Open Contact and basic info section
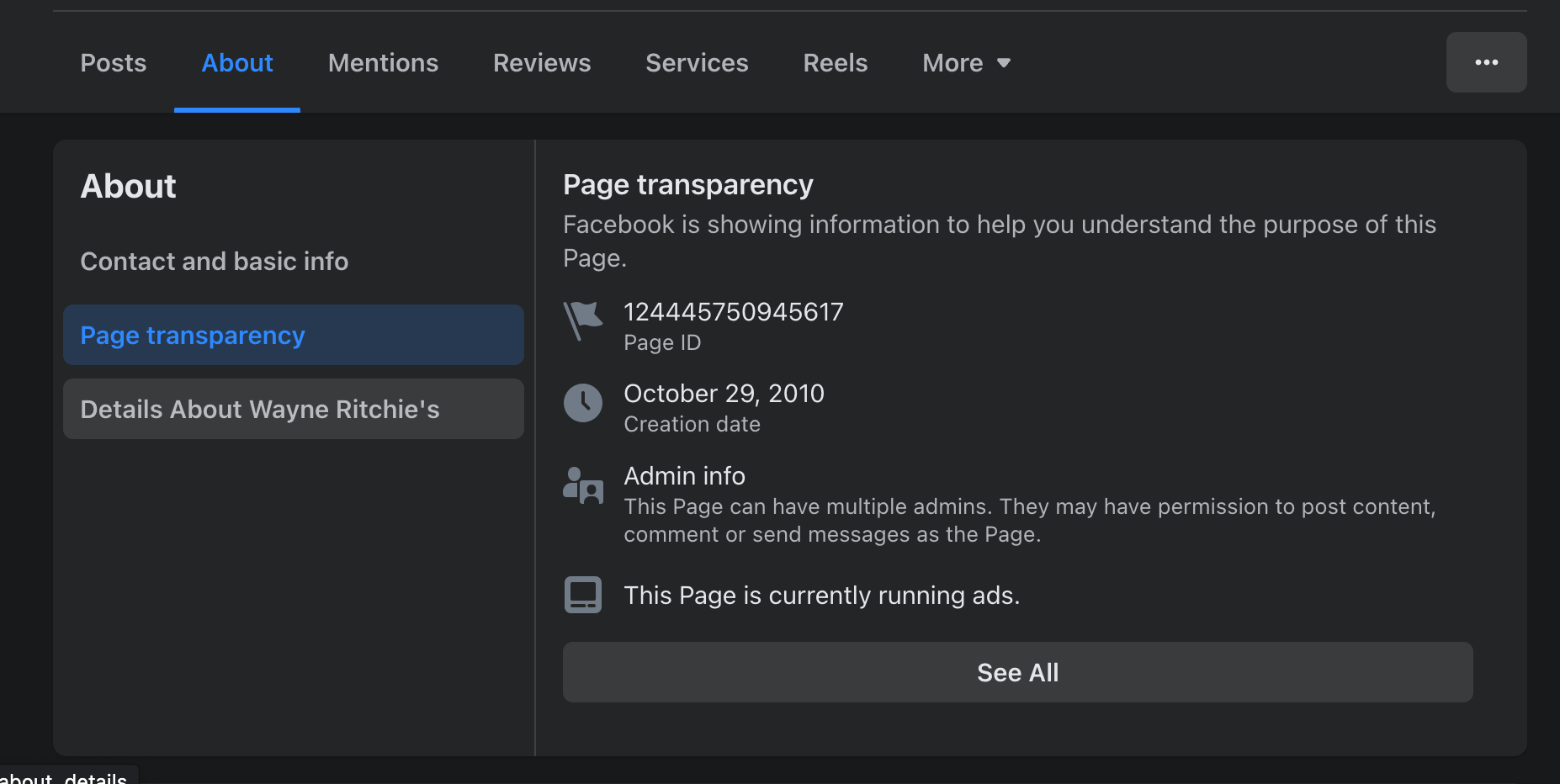1560x784 pixels. pyautogui.click(x=214, y=262)
